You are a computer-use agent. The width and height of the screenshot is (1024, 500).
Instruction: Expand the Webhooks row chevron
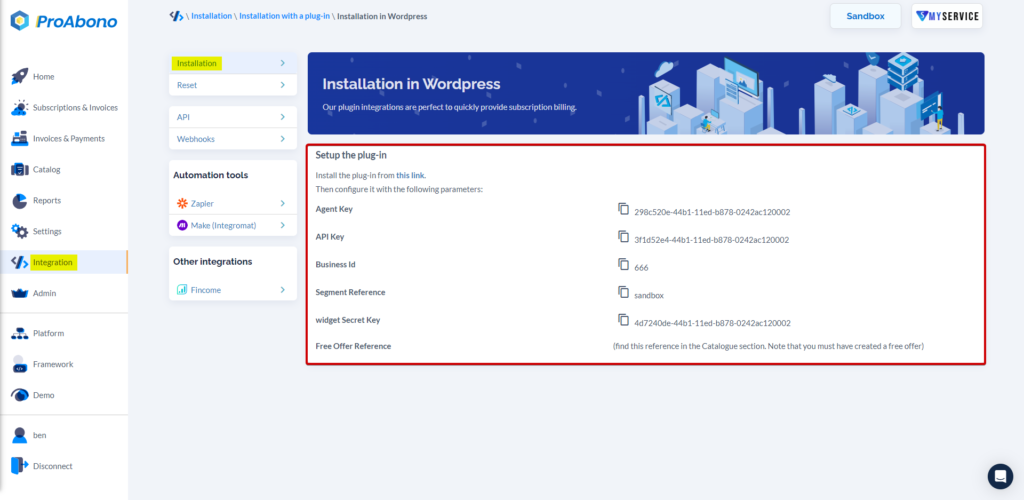click(283, 139)
